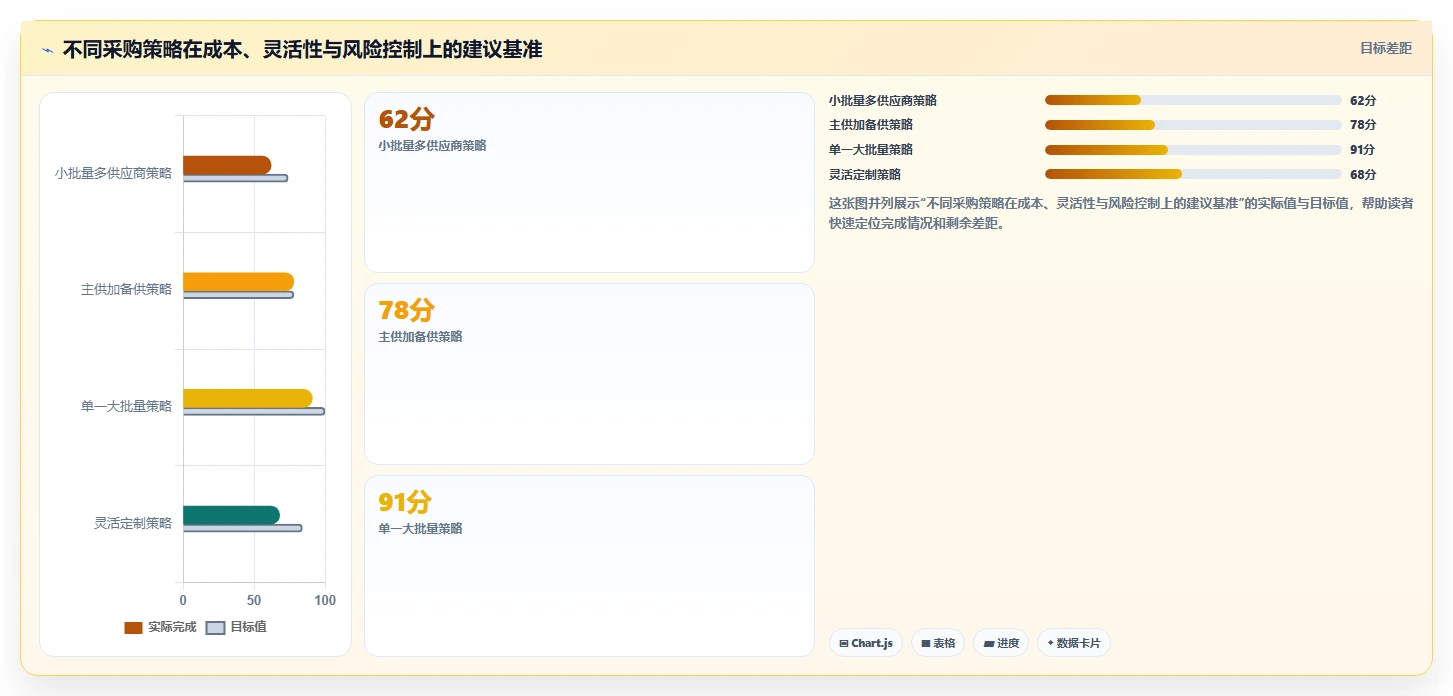Click the x-axis tick label 50
Viewport: 1453px width, 696px height.
tap(254, 600)
